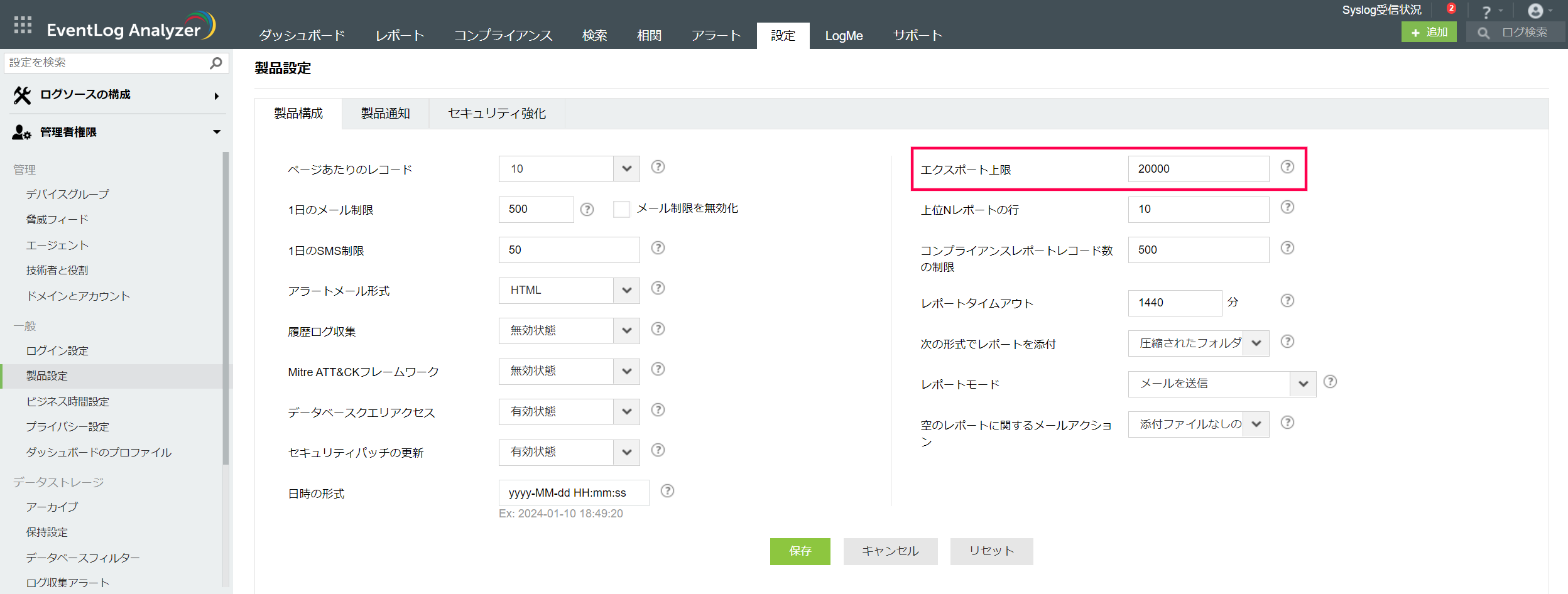1568x594 pixels.
Task: Open ビジネス時間設定 in the sidebar
Action: point(68,401)
